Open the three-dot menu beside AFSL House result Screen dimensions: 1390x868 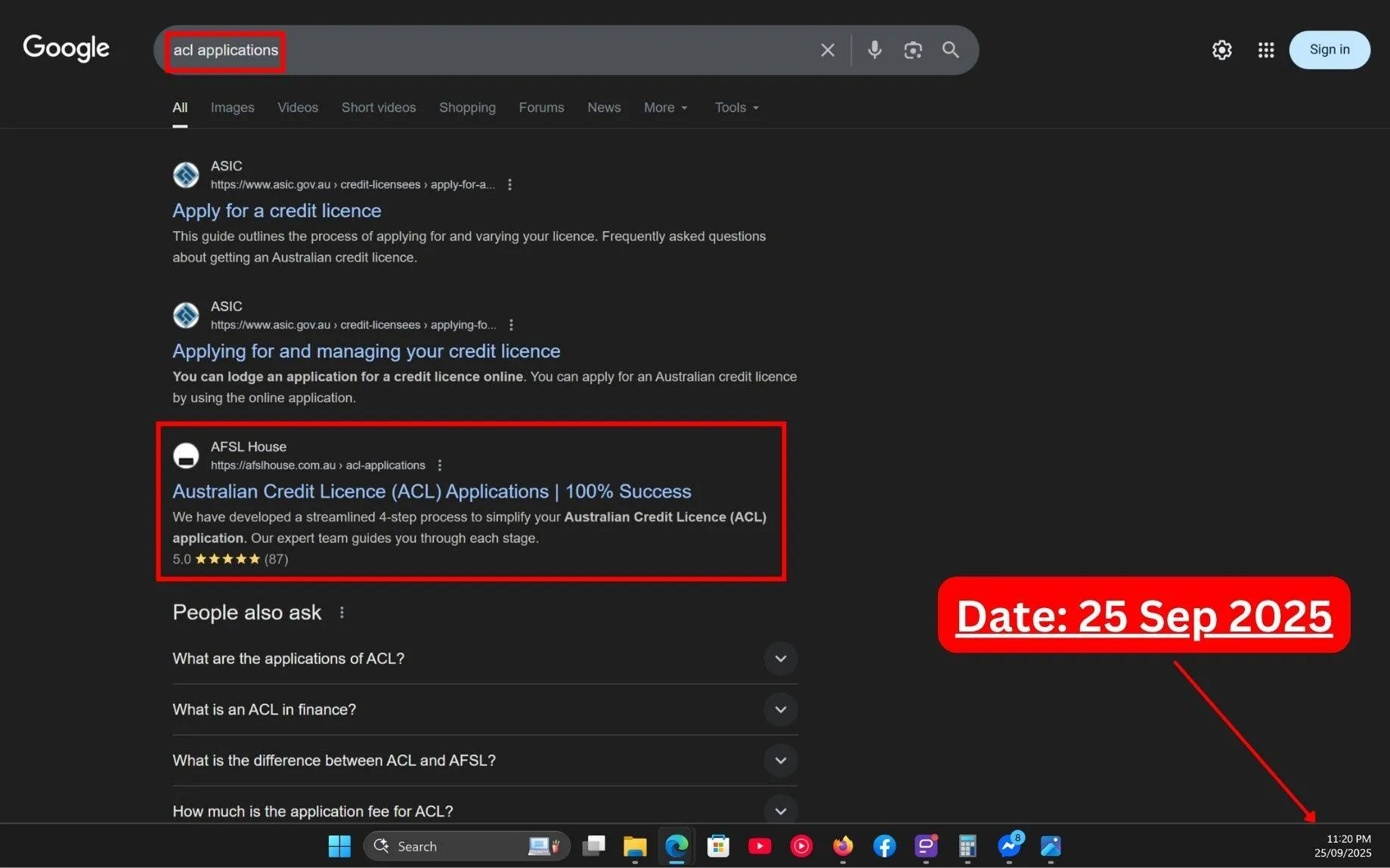(x=439, y=465)
